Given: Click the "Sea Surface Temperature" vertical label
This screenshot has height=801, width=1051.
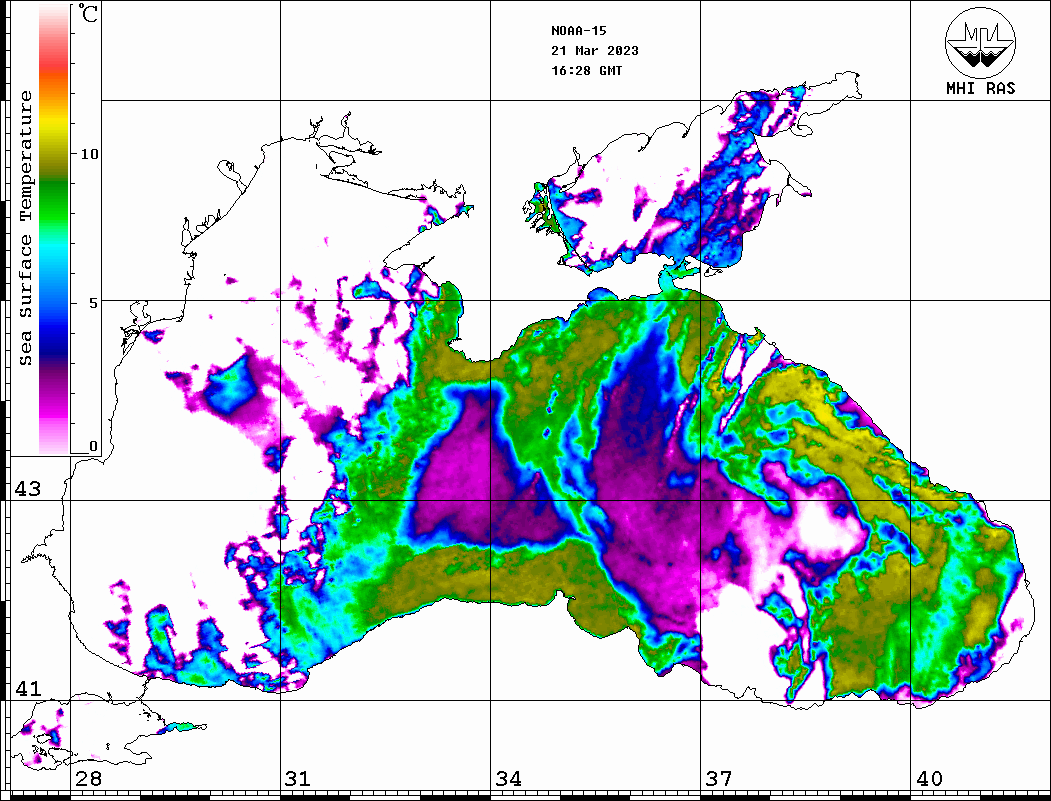Looking at the screenshot, I should click(25, 228).
